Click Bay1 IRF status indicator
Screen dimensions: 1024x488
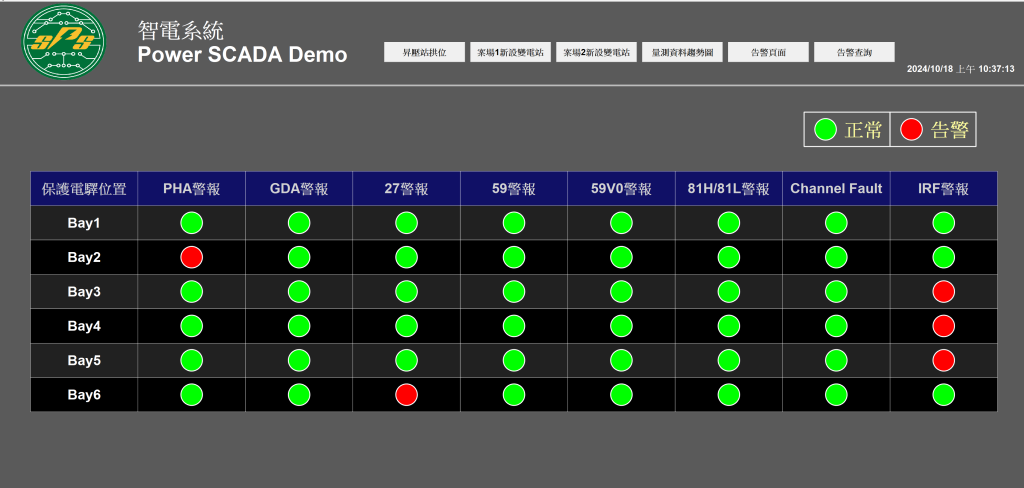click(944, 223)
